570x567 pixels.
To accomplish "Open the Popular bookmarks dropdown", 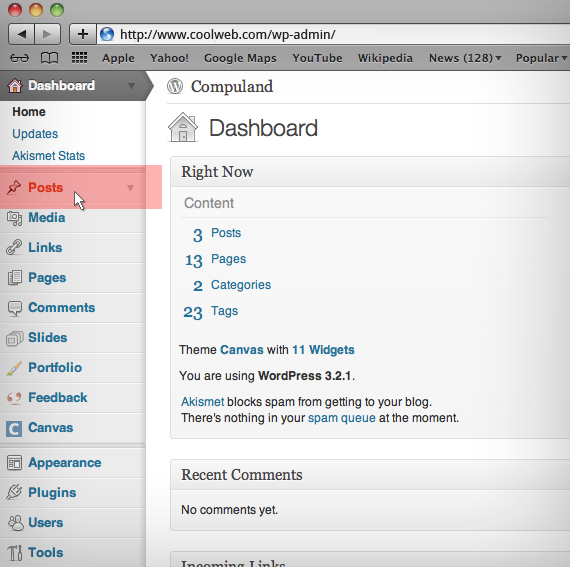I will 541,58.
